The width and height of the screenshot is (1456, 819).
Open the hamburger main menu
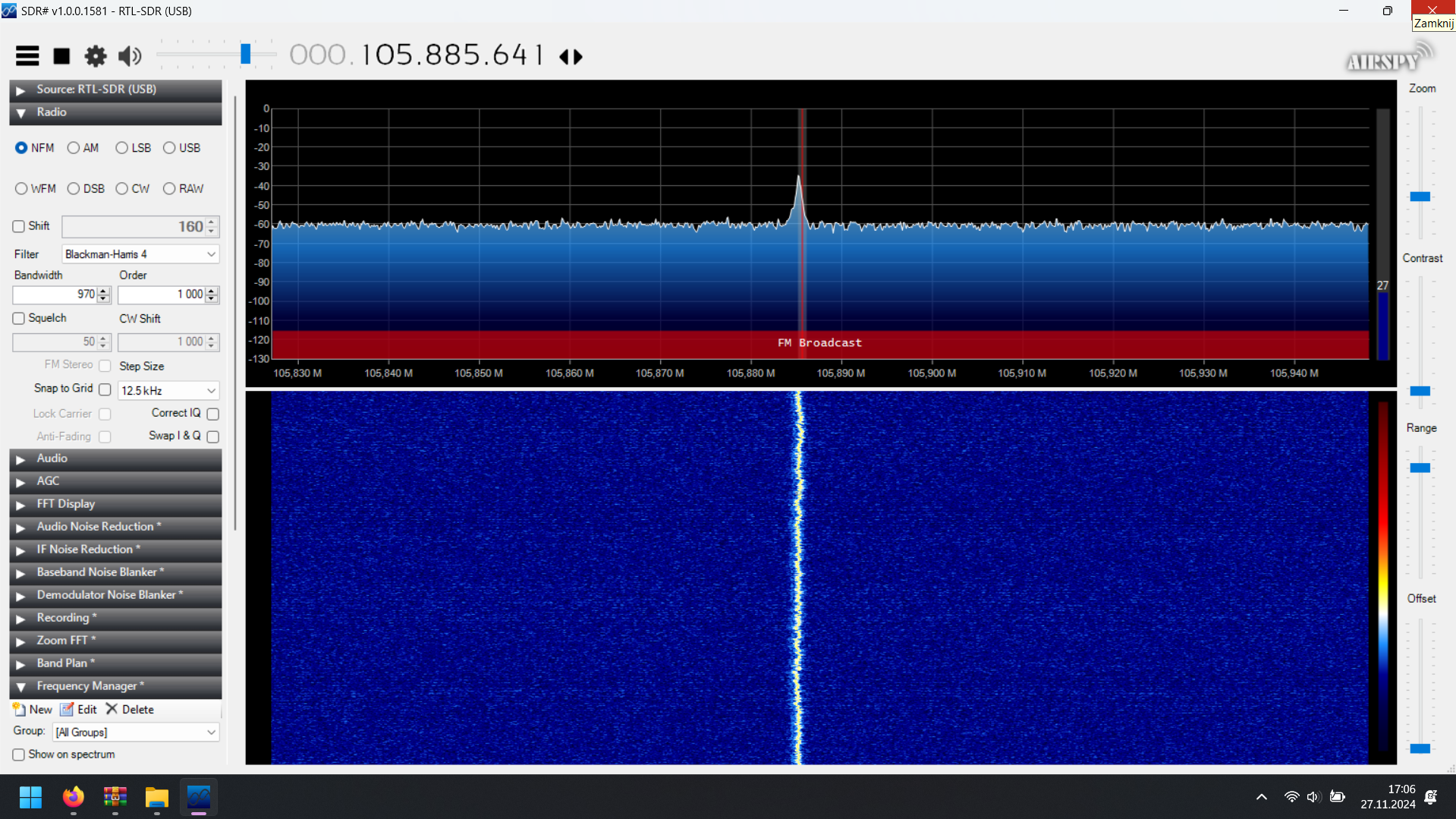[x=27, y=55]
